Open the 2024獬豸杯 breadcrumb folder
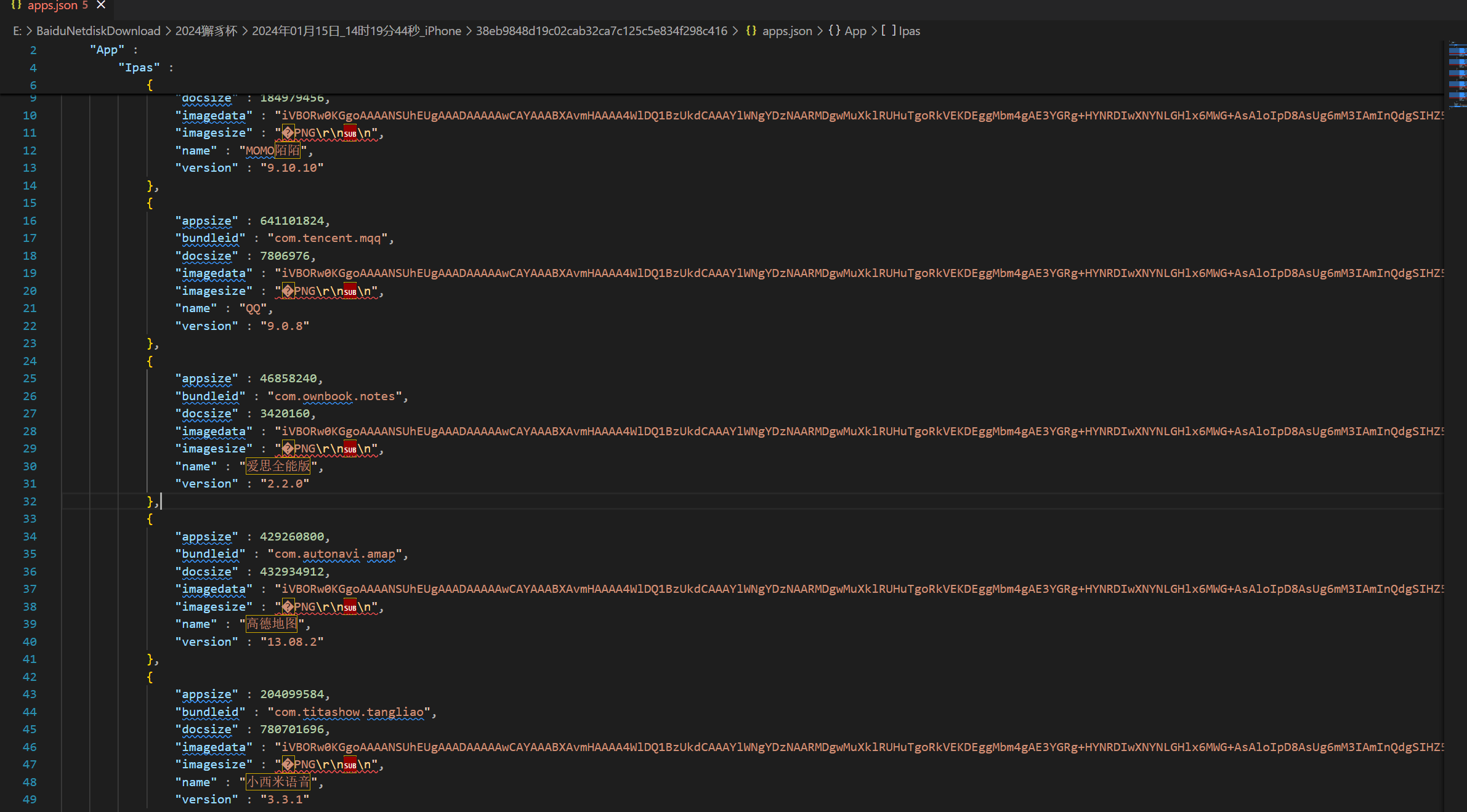 pos(206,31)
